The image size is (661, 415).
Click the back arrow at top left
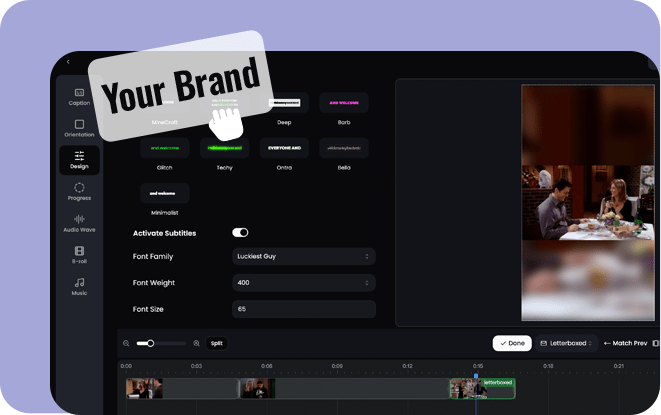click(x=68, y=62)
